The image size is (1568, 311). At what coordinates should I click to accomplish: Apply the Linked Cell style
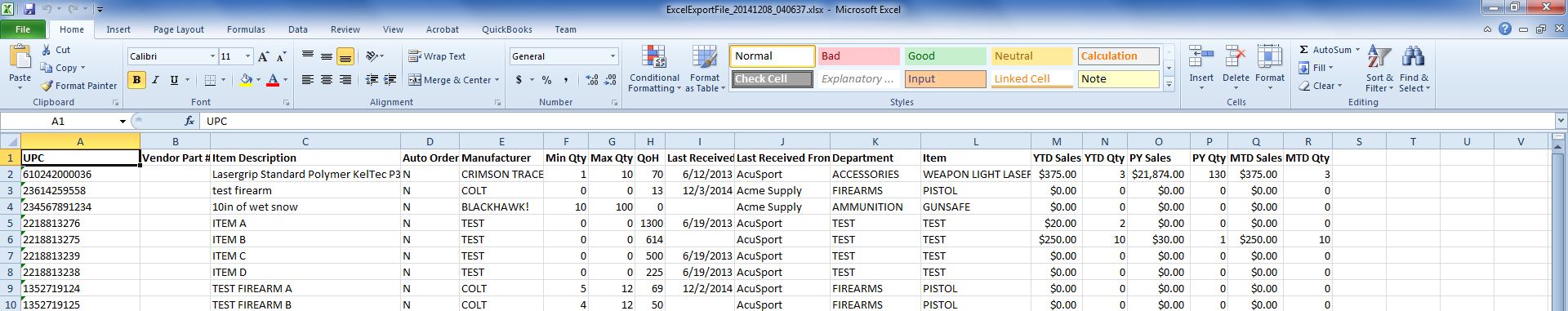[1032, 79]
